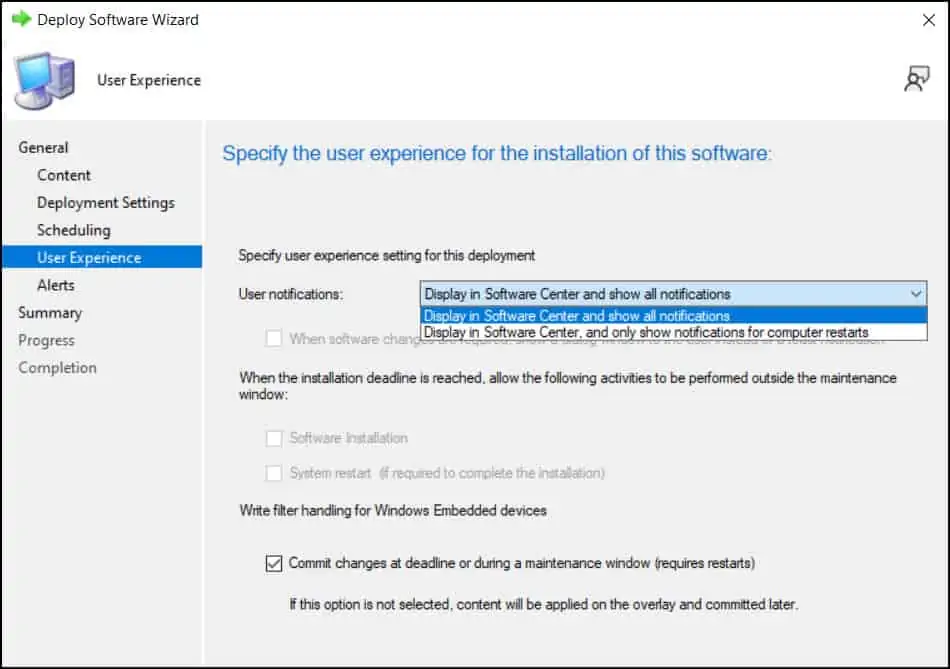Enable the Software Installation checkbox

click(274, 438)
